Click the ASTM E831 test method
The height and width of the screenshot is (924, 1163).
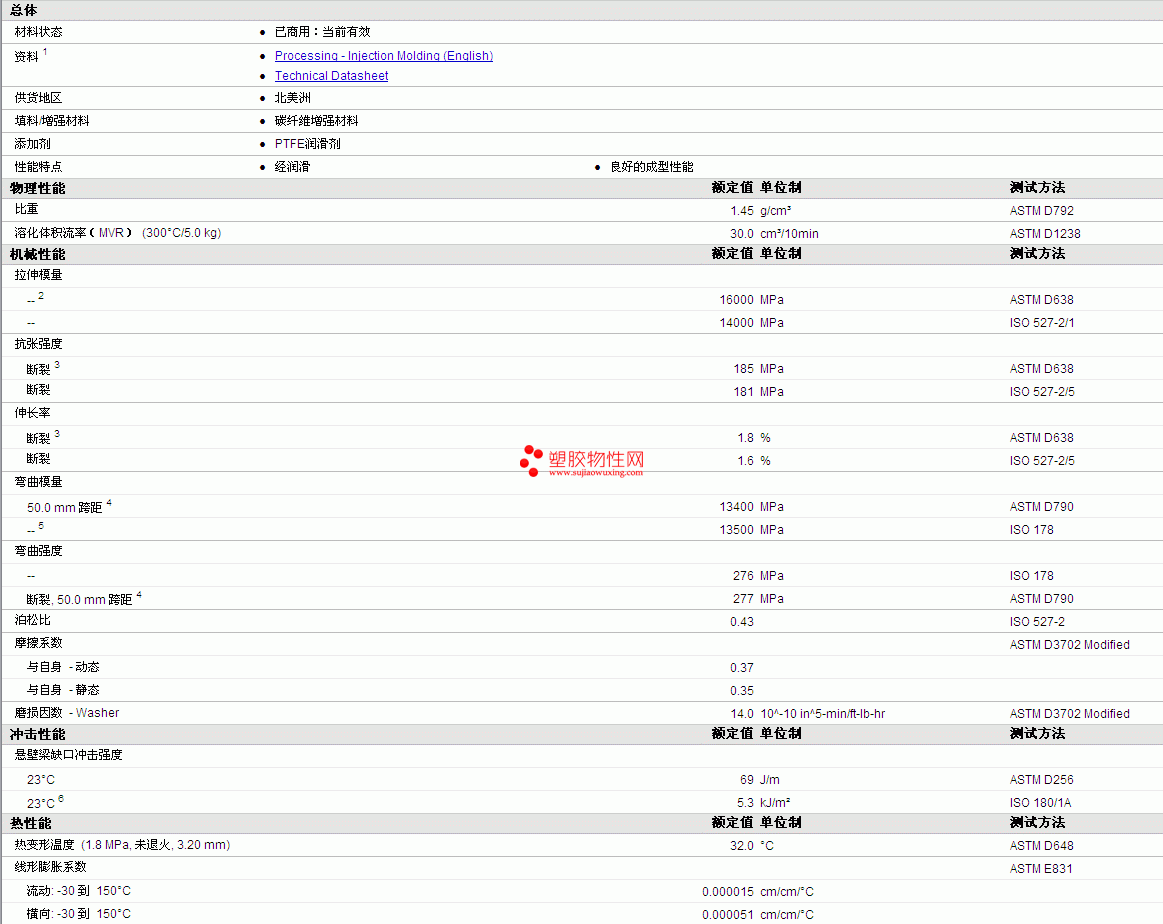click(x=1041, y=868)
